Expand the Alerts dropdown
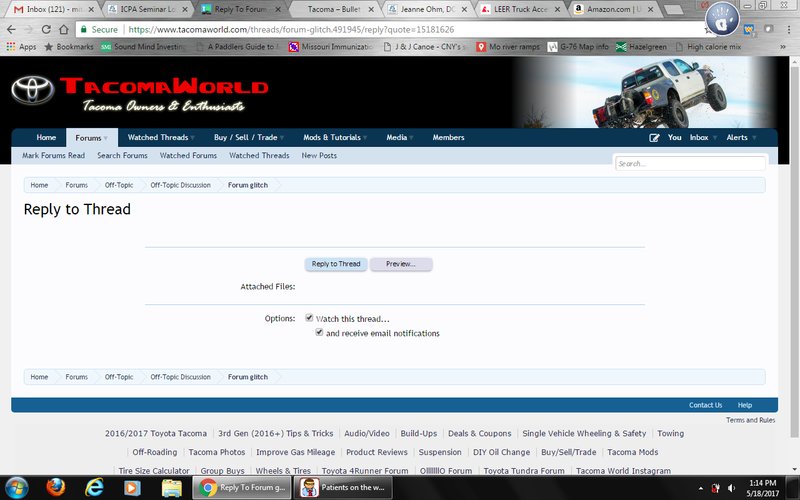 [x=754, y=138]
